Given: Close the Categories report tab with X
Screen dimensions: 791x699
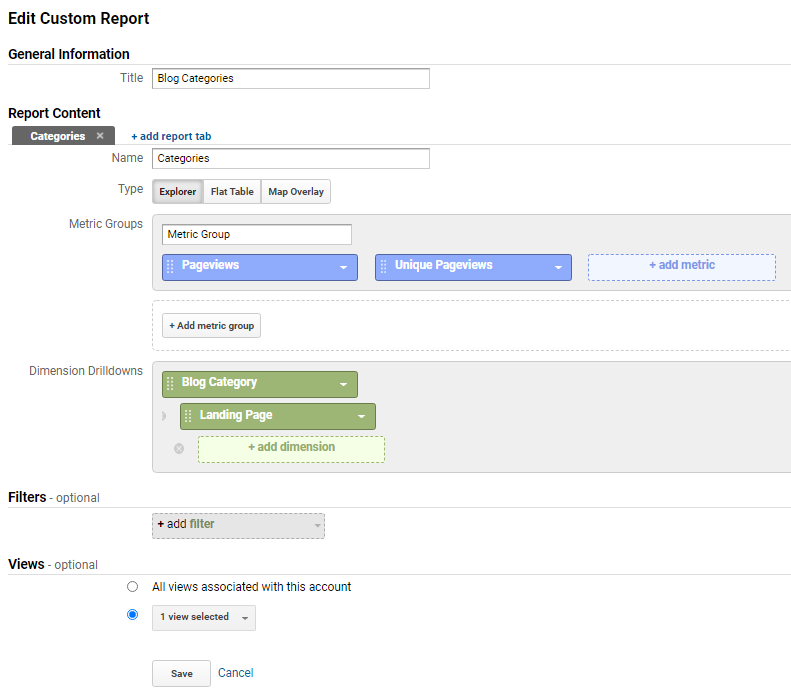Looking at the screenshot, I should tap(100, 136).
